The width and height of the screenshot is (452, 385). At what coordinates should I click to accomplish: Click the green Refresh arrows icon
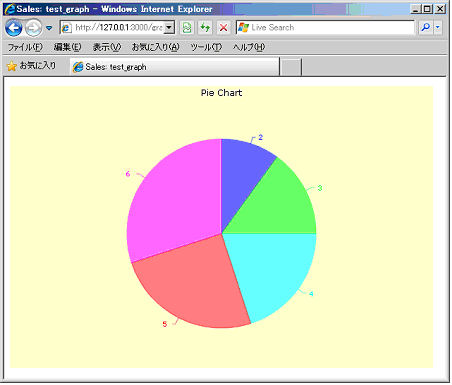(x=205, y=27)
